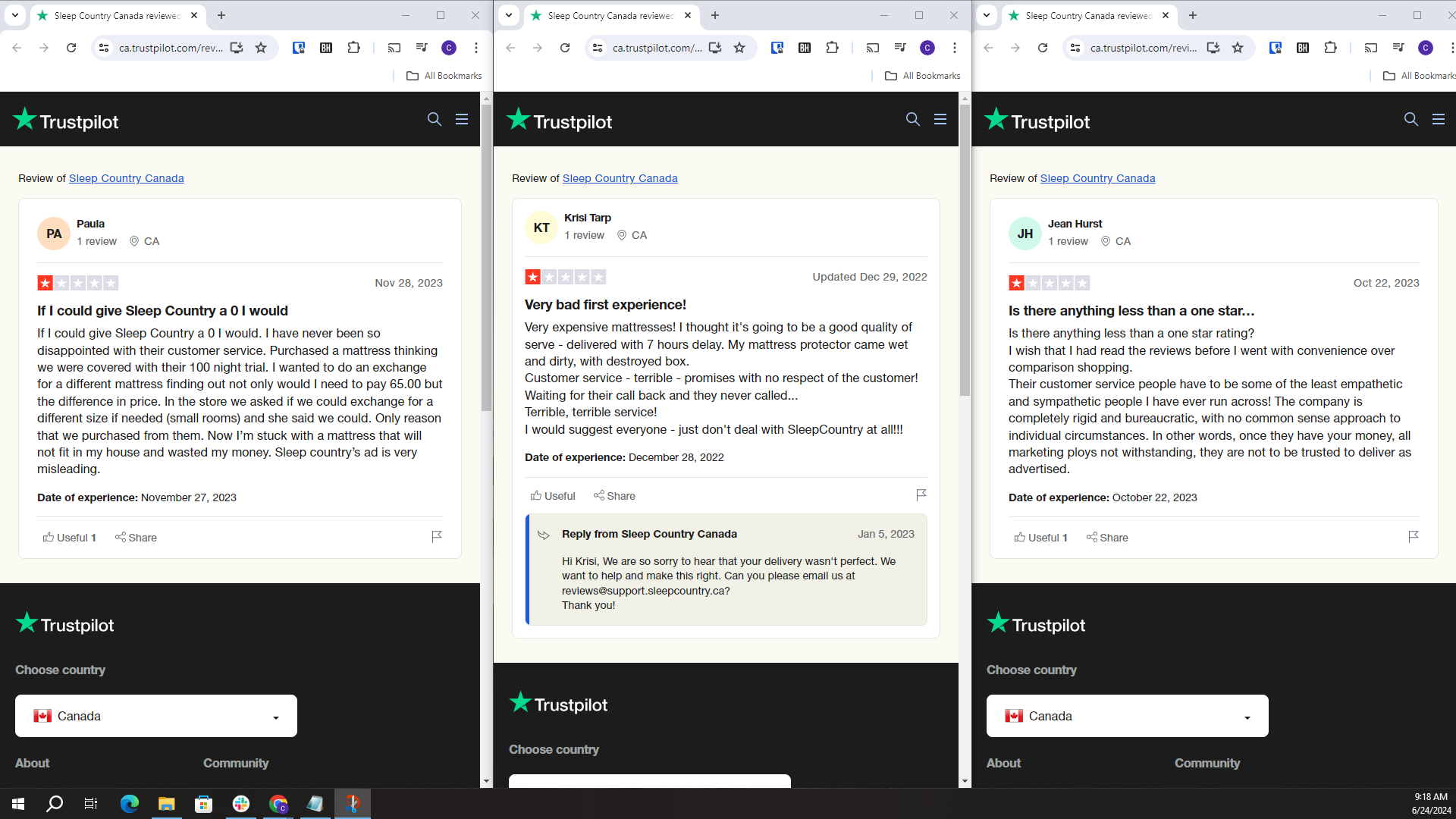Mark Paula's review as Useful
This screenshot has height=819, width=1456.
click(69, 538)
